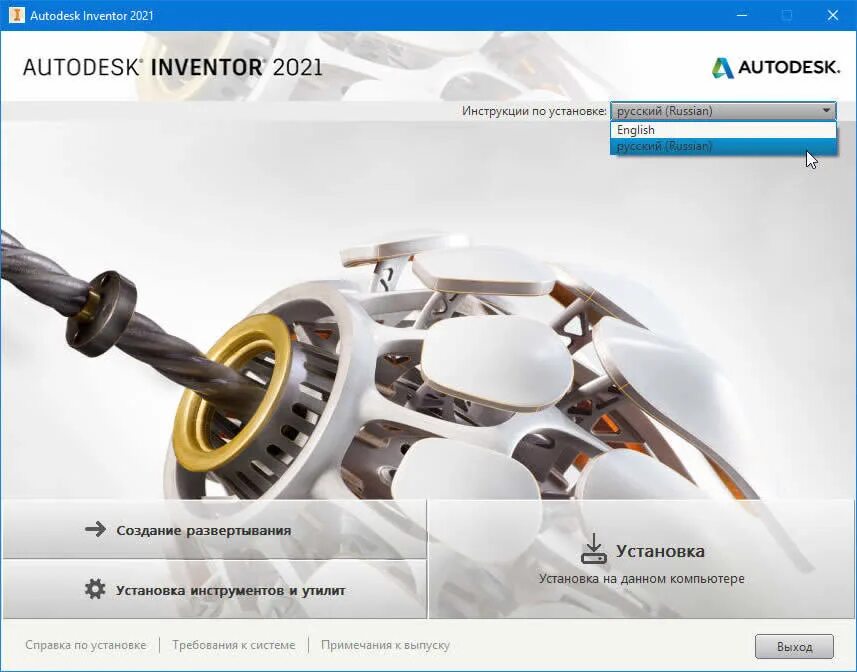
Task: Click the arrow icon beside Создание развертывания
Action: (96, 529)
